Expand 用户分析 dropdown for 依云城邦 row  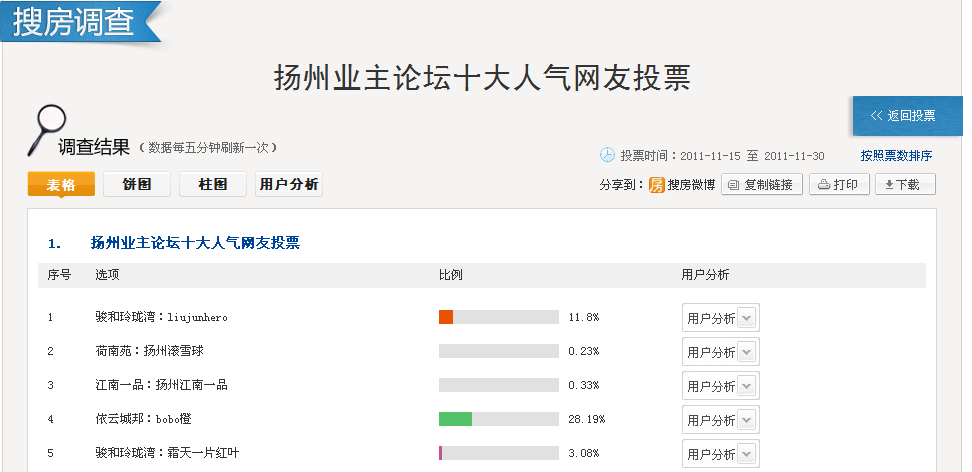tap(720, 420)
